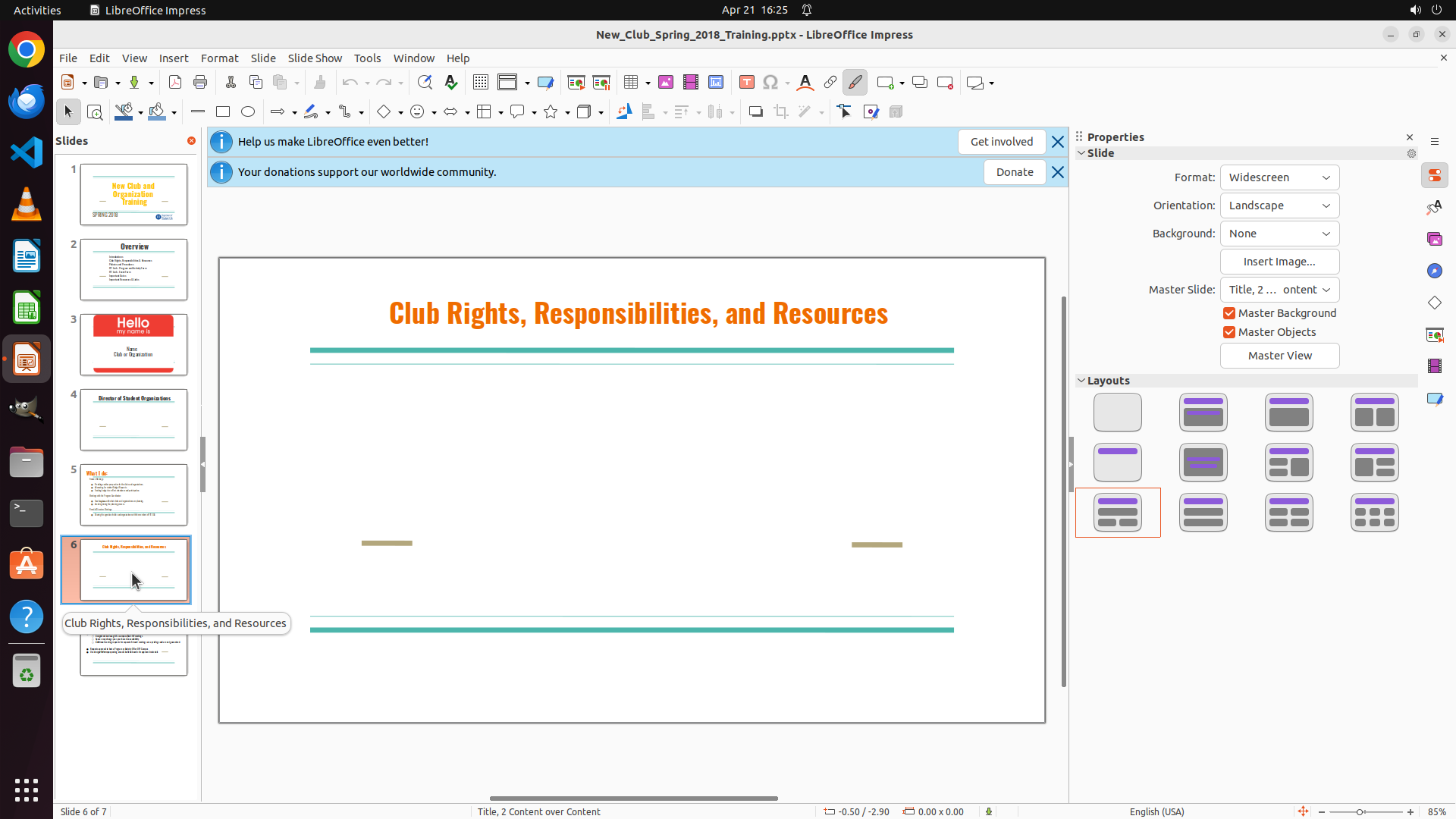1456x819 pixels.
Task: Open the Format menu
Action: (x=219, y=58)
